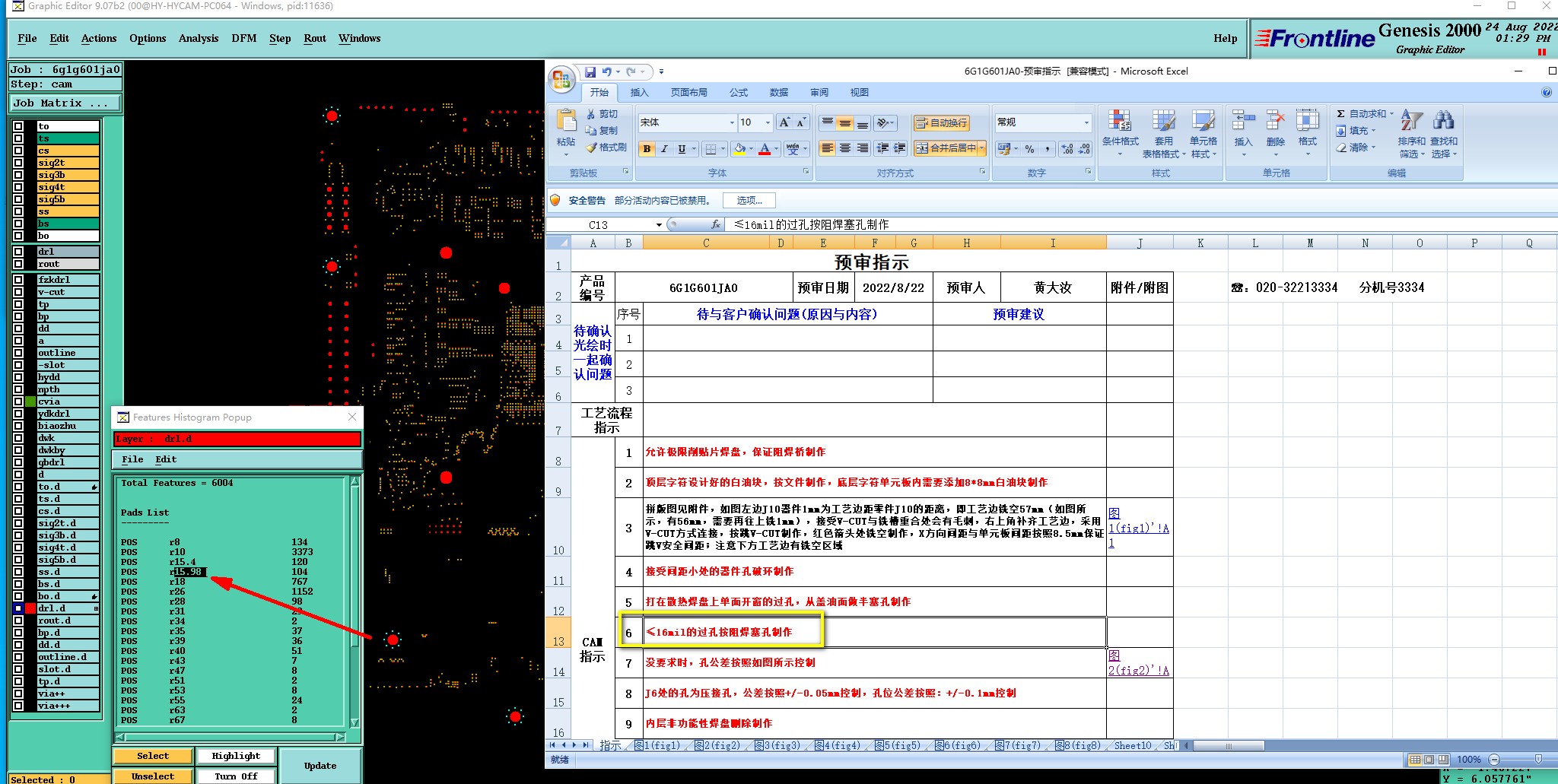Screen dimensions: 1558x784
Task: Decrease font size with the small A icon
Action: click(800, 122)
